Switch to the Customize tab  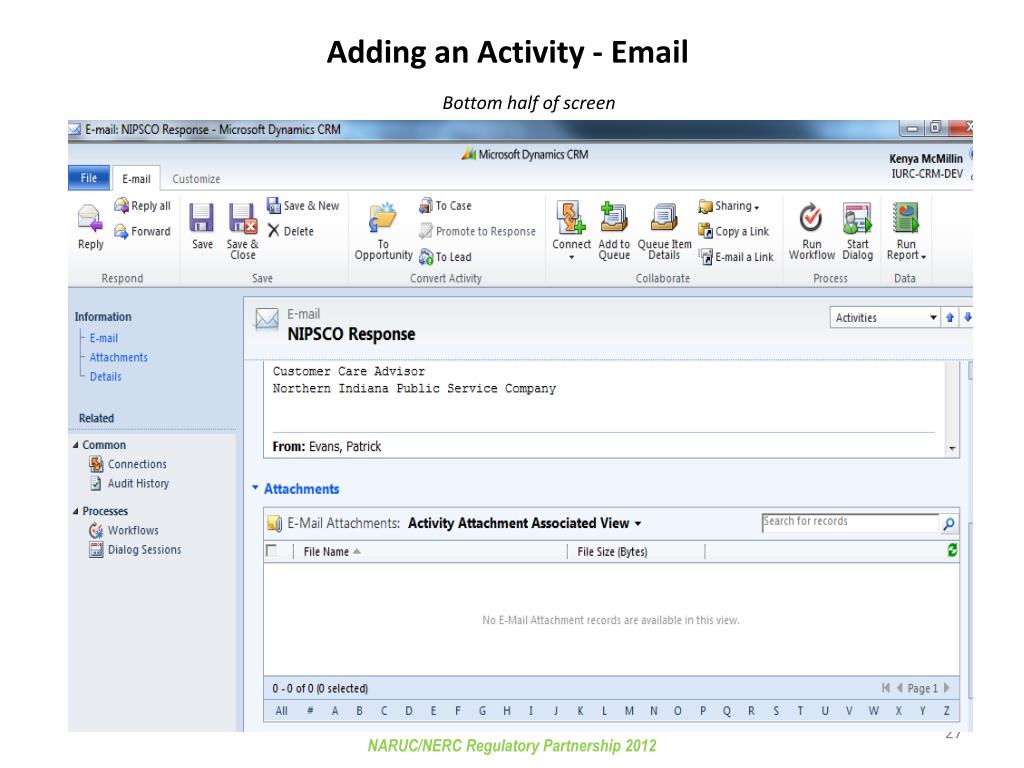(x=196, y=179)
